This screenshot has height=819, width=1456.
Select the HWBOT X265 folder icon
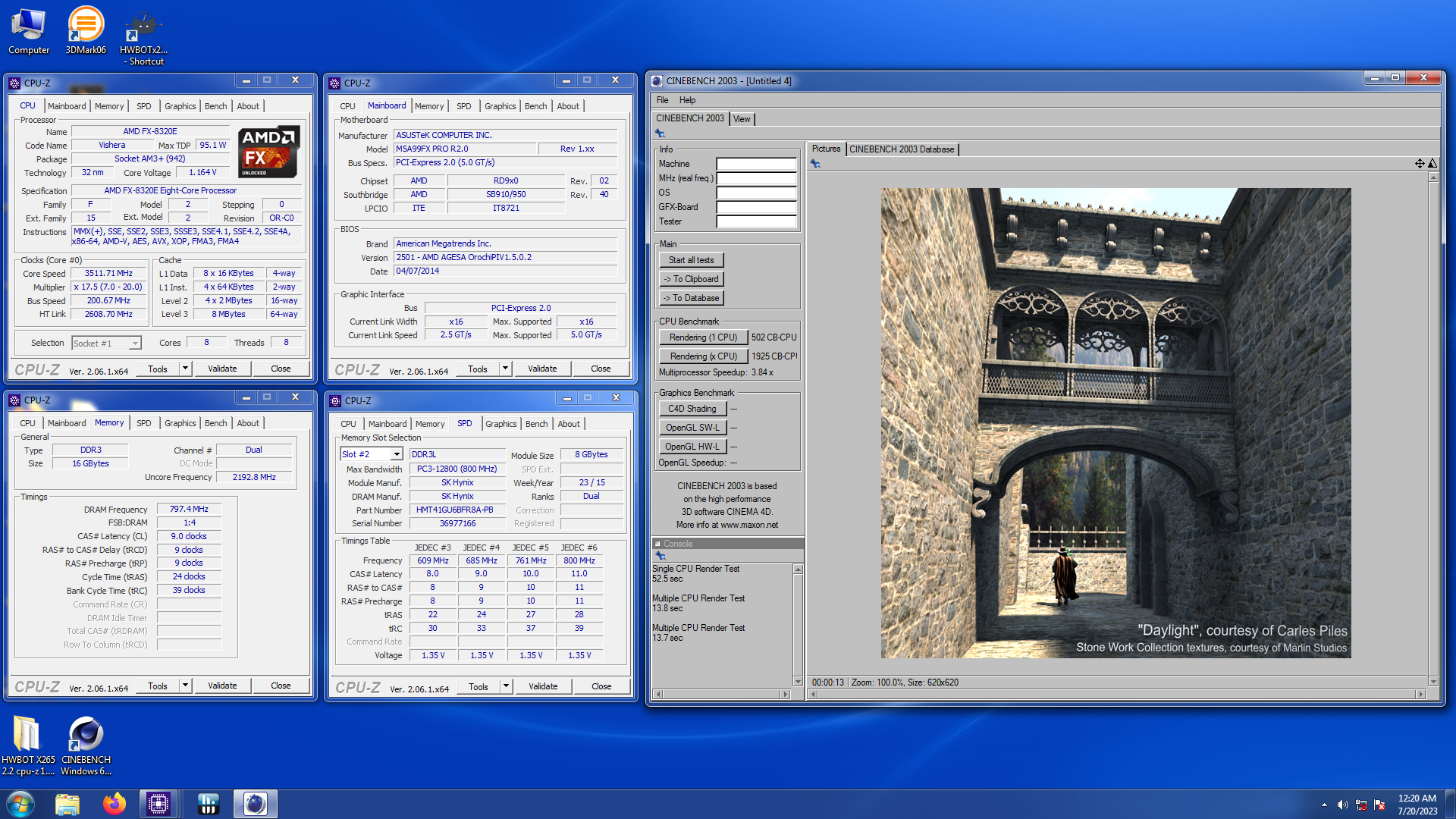[x=28, y=745]
